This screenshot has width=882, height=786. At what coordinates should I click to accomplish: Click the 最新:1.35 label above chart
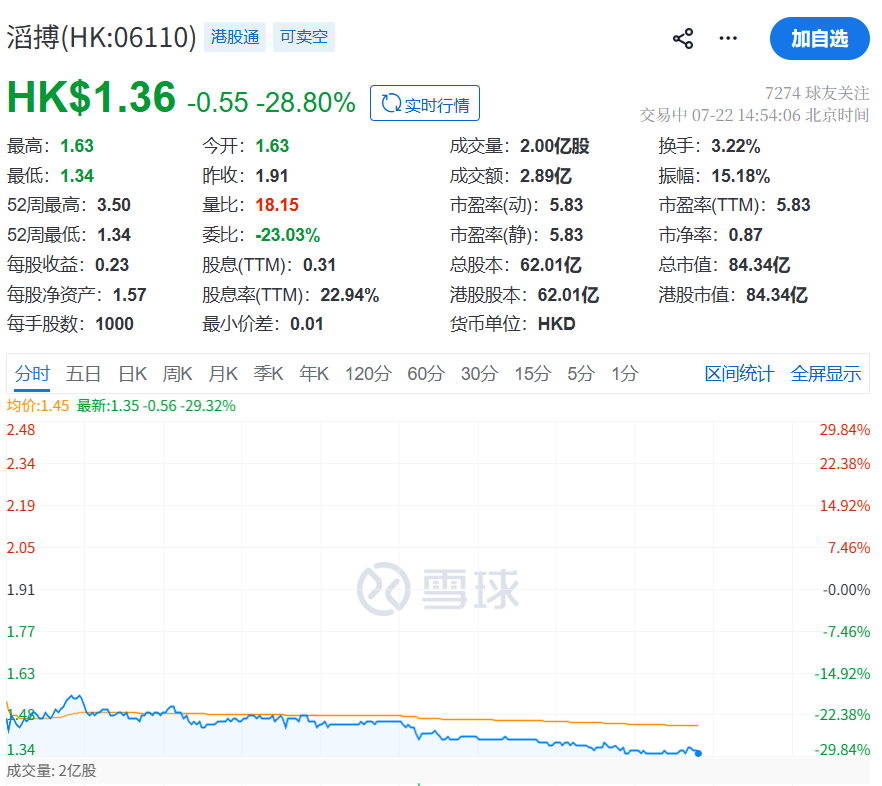(x=156, y=406)
